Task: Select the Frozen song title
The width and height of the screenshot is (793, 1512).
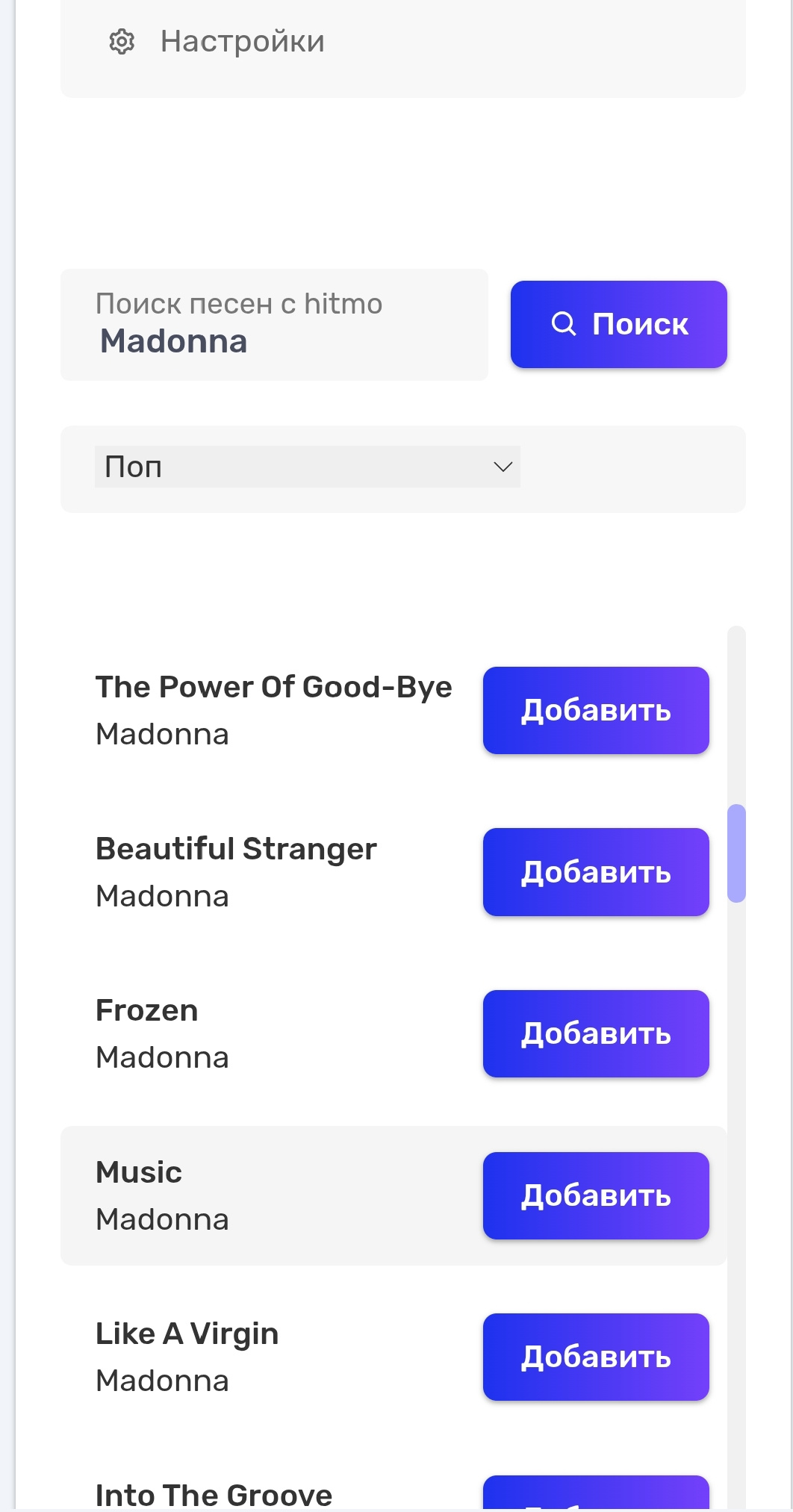Action: point(147,1011)
